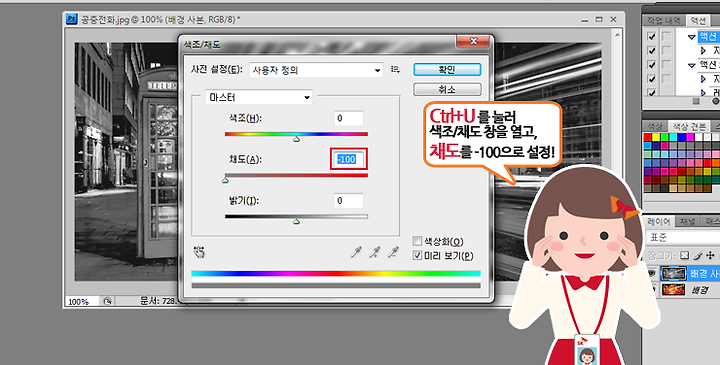
Task: Click the hue slider thumb
Action: (296, 138)
